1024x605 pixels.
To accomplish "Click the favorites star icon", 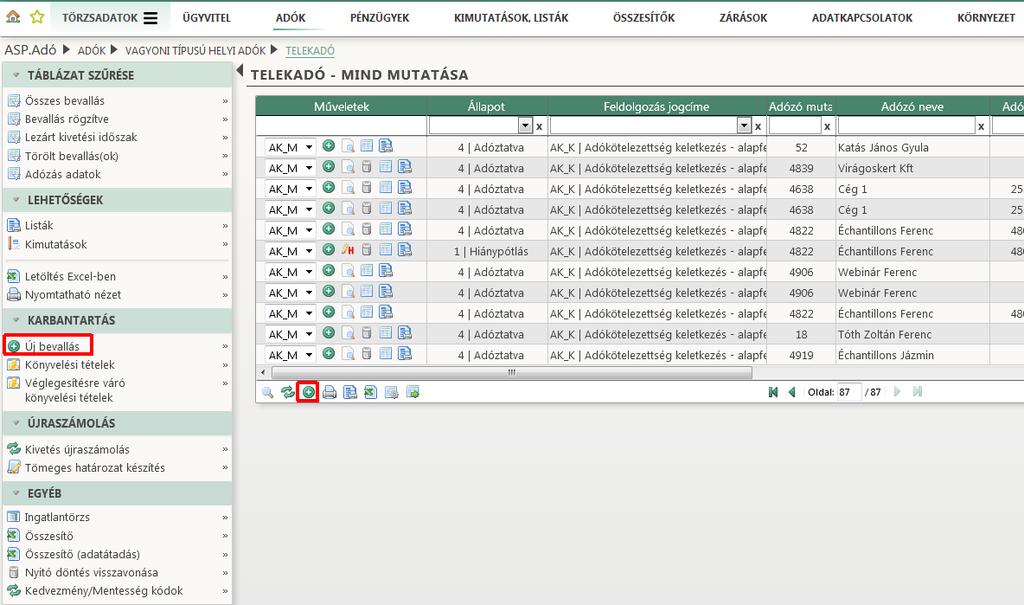I will [37, 17].
